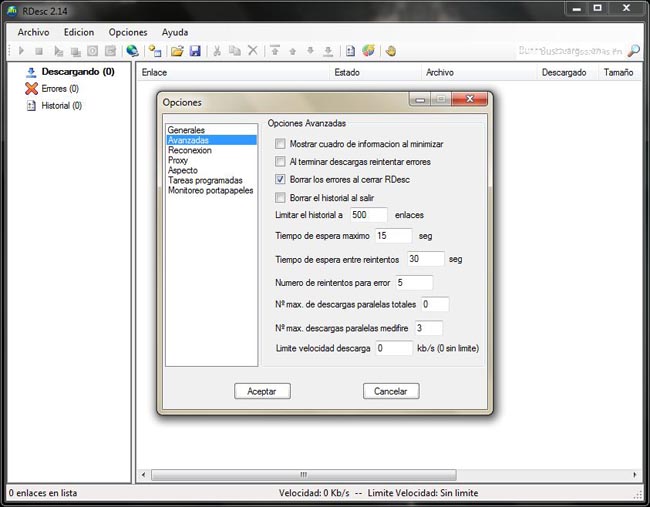Viewport: 650px width, 507px height.
Task: Click the 'Limitar el historial a' field
Action: coord(367,215)
